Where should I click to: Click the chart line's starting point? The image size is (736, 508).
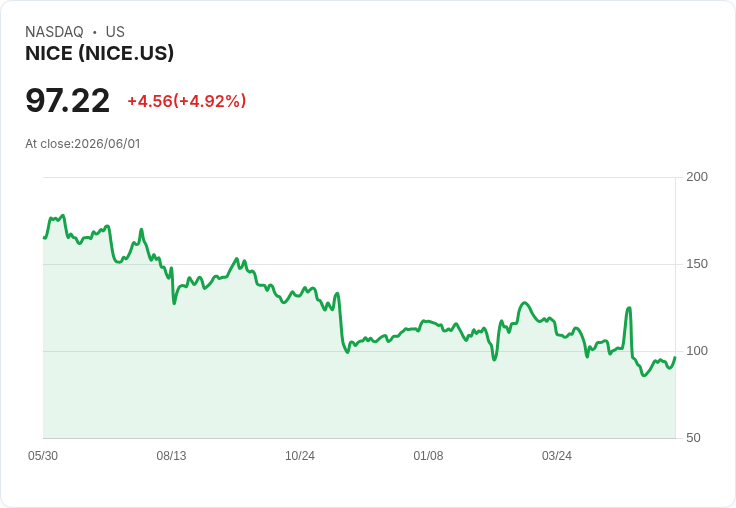tap(44, 238)
